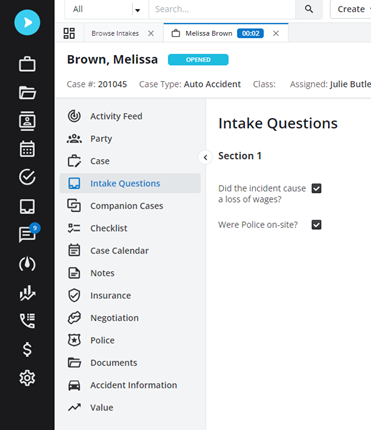Open the briefcase cases icon in sidebar
Image resolution: width=371 pixels, height=430 pixels.
(27, 64)
